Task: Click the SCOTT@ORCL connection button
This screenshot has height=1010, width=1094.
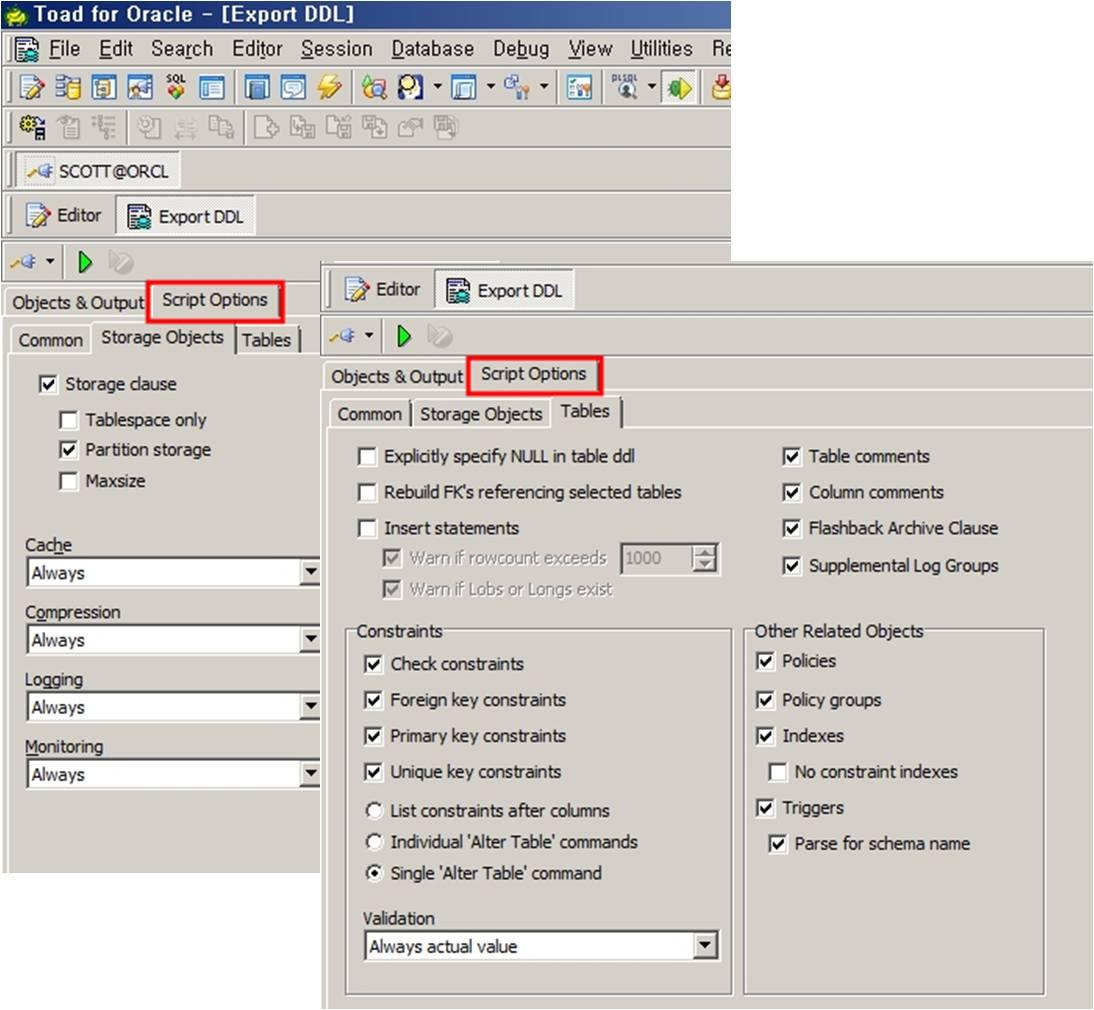Action: tap(98, 171)
